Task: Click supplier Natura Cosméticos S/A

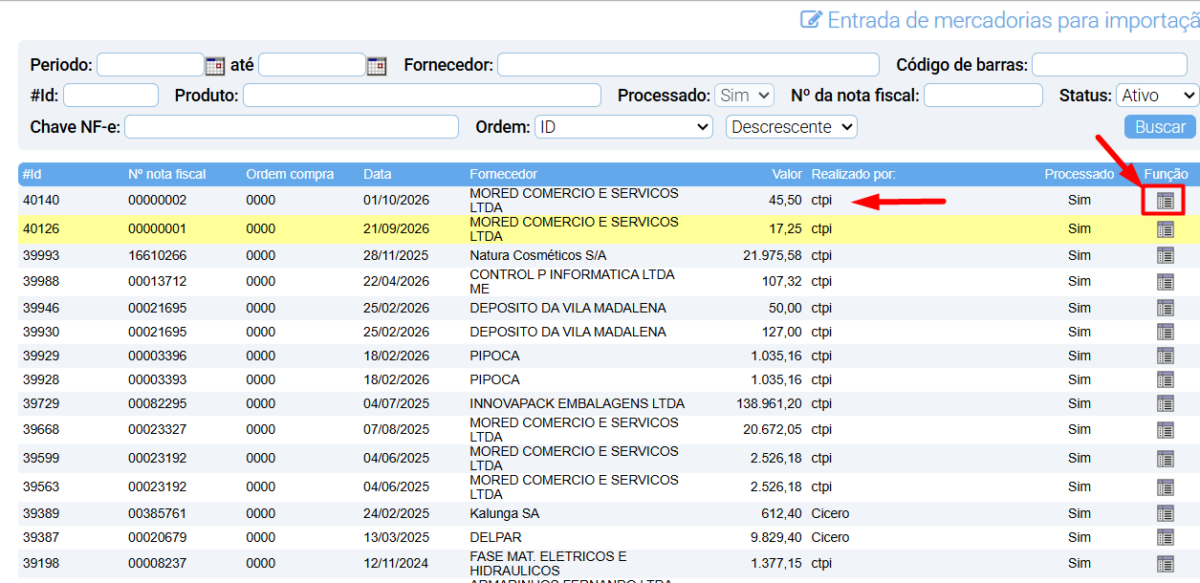Action: [x=538, y=256]
